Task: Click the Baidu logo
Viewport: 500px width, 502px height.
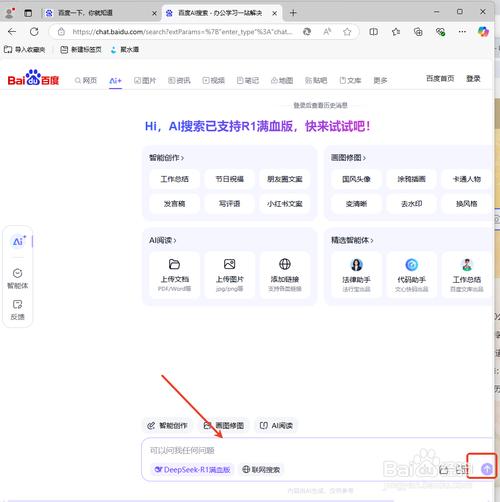Action: tap(33, 78)
